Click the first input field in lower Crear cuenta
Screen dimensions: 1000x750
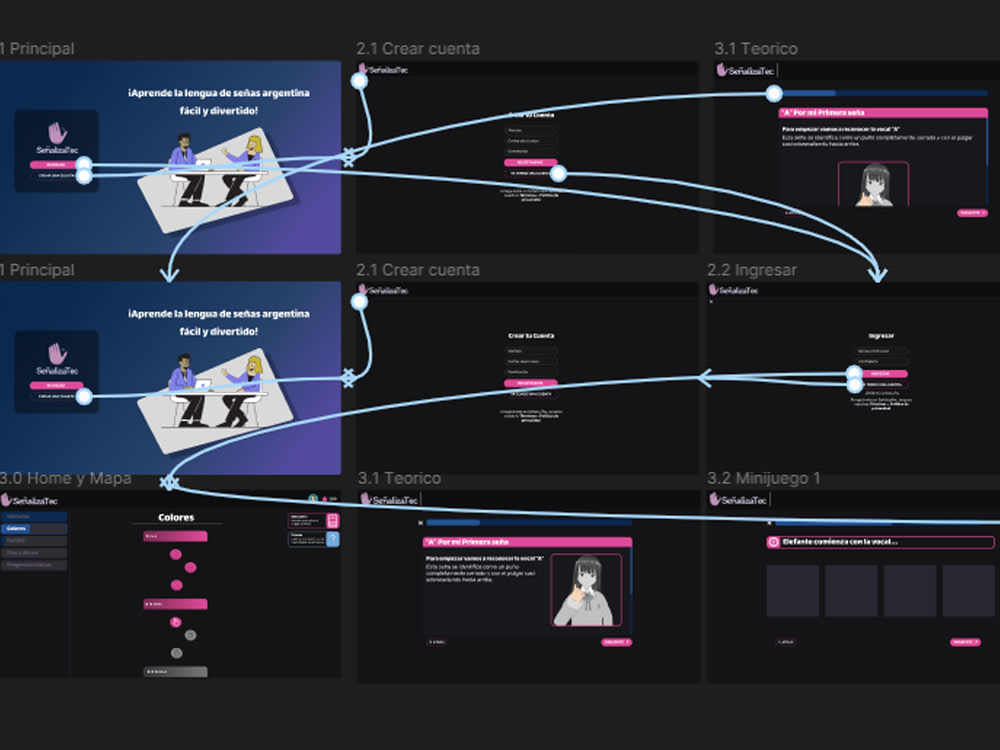(531, 351)
